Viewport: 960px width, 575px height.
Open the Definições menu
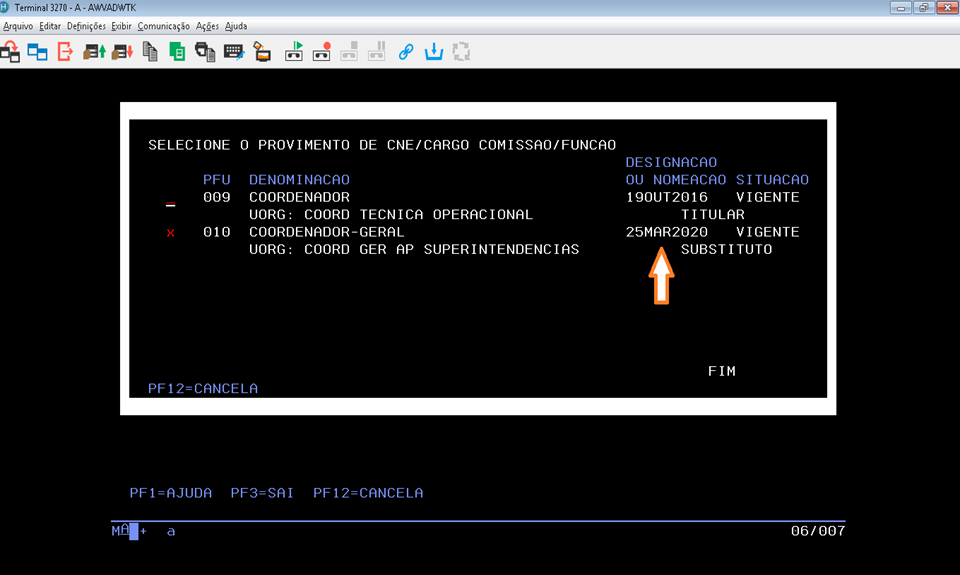coord(87,26)
